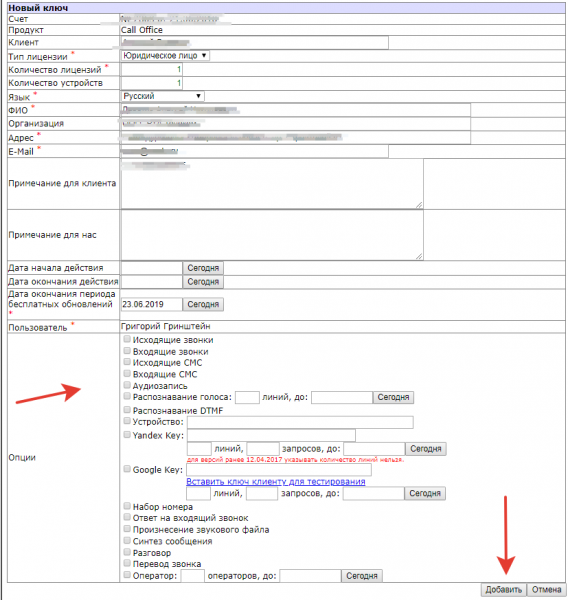Screen dimensions: 568x600
Task: Open the Тип лицензии dropdown
Action: coord(165,55)
